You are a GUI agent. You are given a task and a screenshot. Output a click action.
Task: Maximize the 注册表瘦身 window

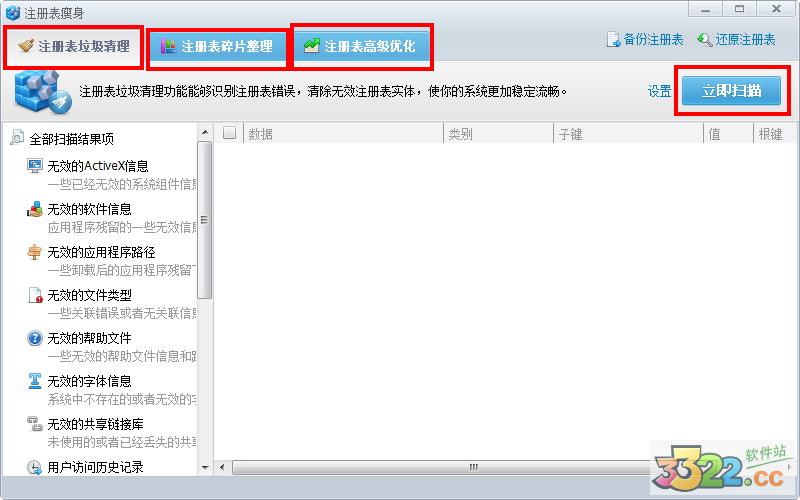click(739, 9)
